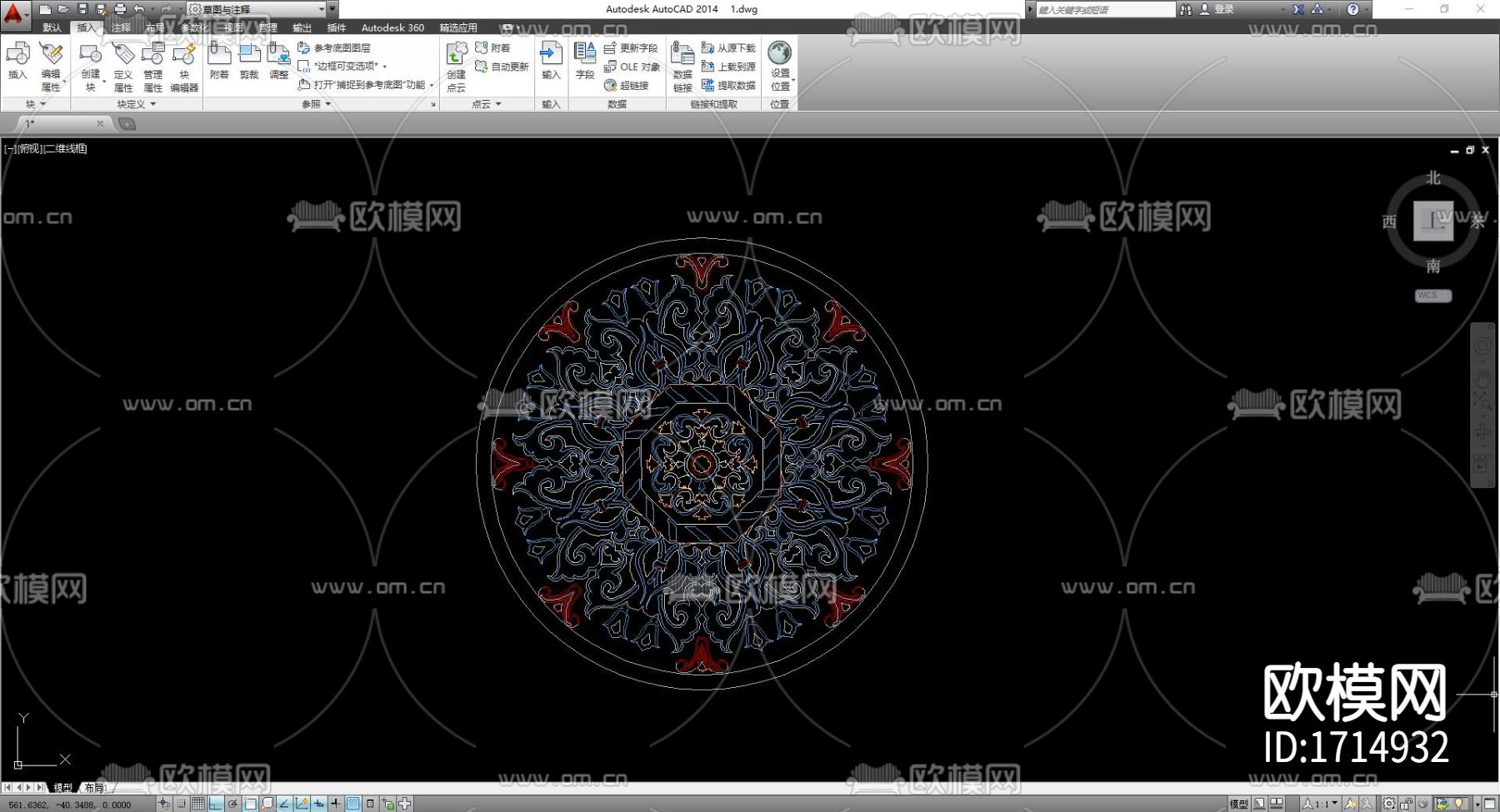The width and height of the screenshot is (1500, 812).
Task: Click the 创建点云 (Create Point Cloud) icon
Action: tap(457, 66)
